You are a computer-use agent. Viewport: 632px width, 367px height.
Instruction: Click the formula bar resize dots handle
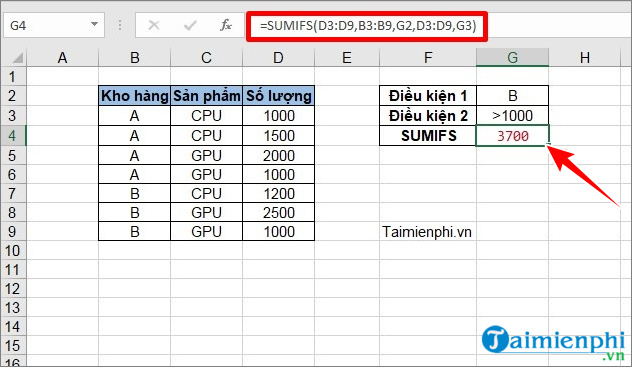120,25
